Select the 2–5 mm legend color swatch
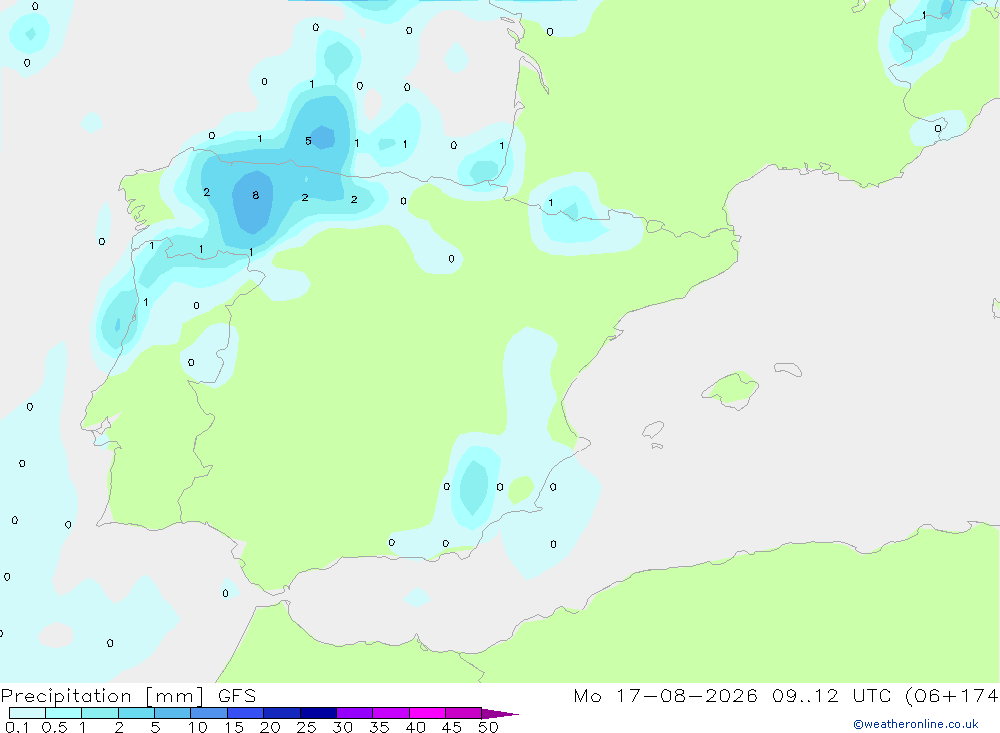The width and height of the screenshot is (1000, 733). click(x=136, y=713)
